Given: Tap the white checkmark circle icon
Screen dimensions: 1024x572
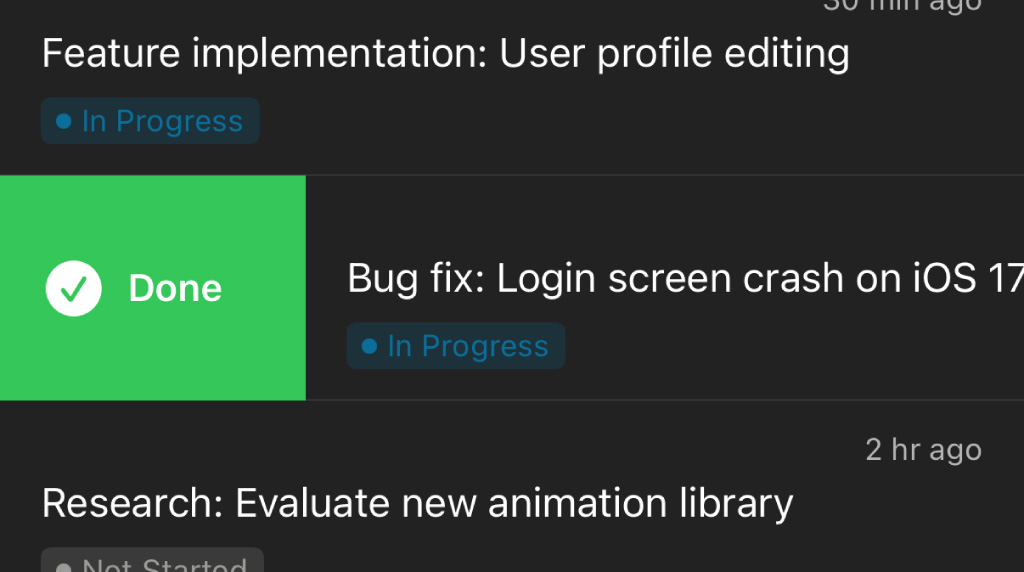Looking at the screenshot, I should 74,288.
